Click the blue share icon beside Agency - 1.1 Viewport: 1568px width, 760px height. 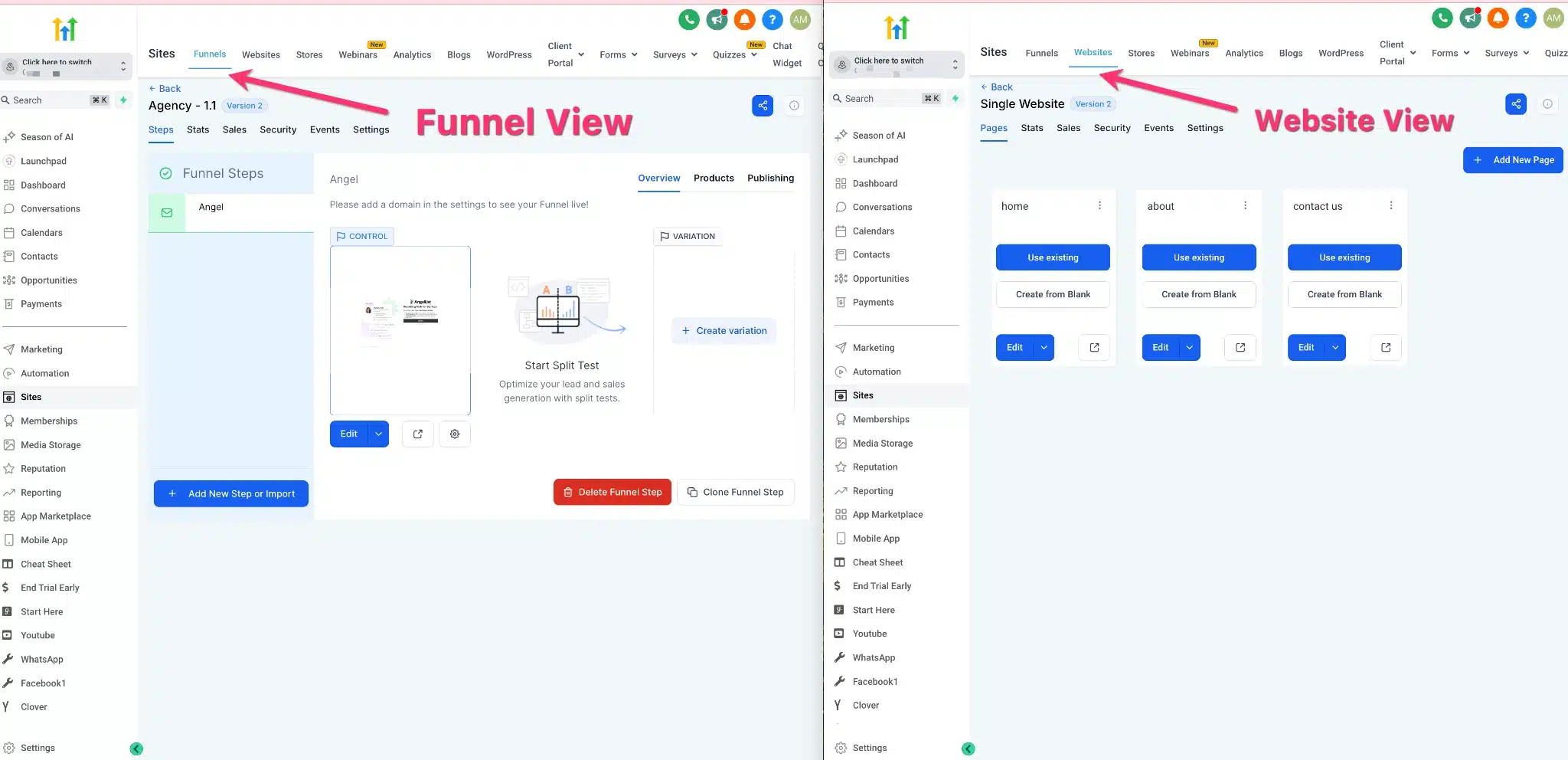763,106
